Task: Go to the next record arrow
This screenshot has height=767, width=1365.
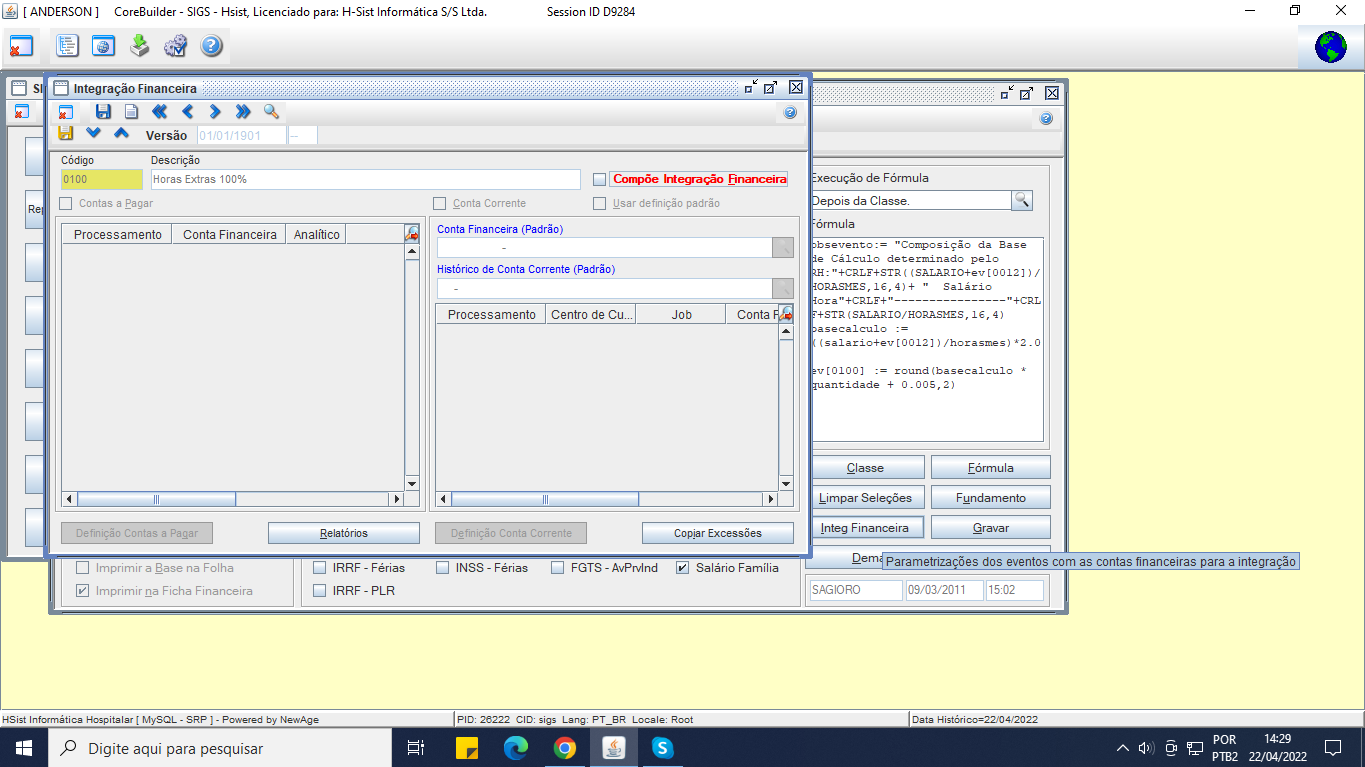Action: (215, 112)
